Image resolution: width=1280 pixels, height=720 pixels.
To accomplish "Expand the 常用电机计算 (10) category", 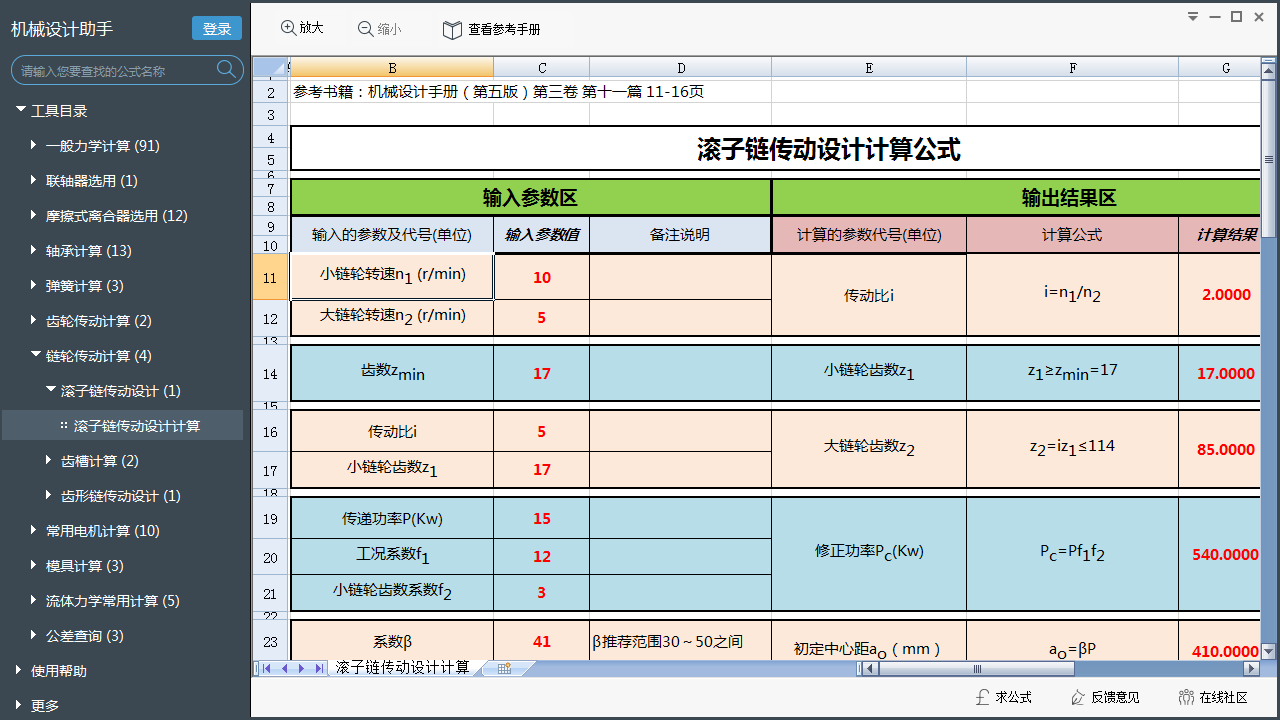I will [x=33, y=531].
